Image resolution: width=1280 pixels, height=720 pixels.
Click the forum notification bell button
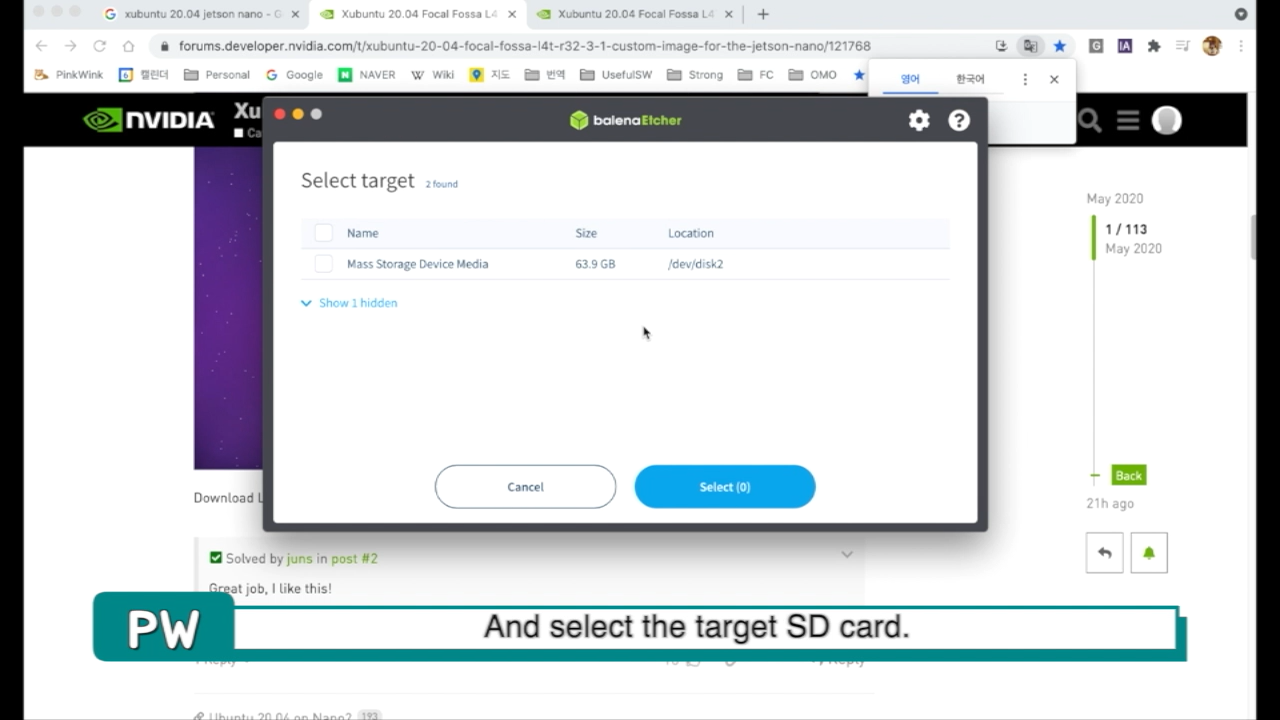click(1149, 553)
